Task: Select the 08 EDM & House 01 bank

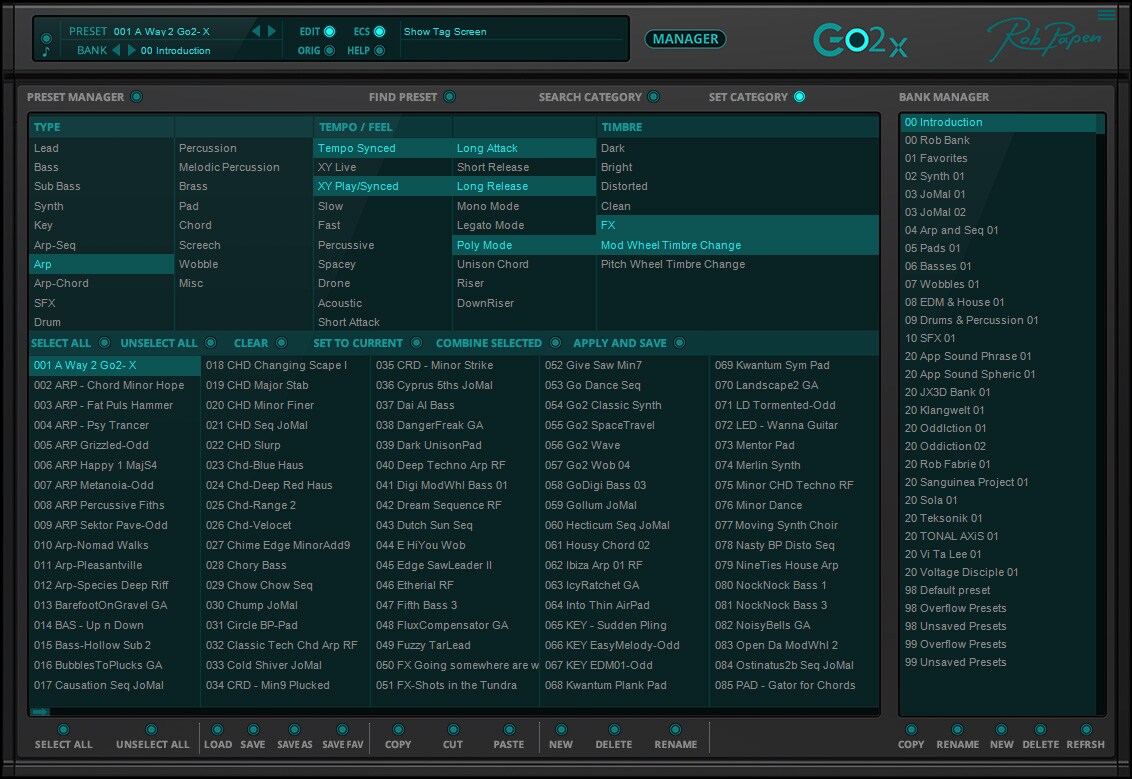Action: click(998, 302)
